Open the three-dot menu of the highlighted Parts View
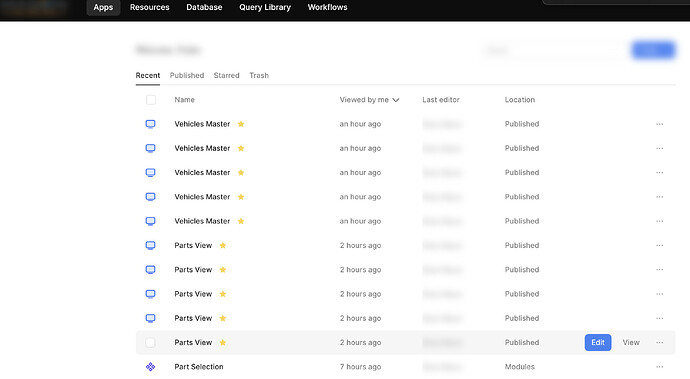Image resolution: width=690 pixels, height=379 pixels. 659,342
